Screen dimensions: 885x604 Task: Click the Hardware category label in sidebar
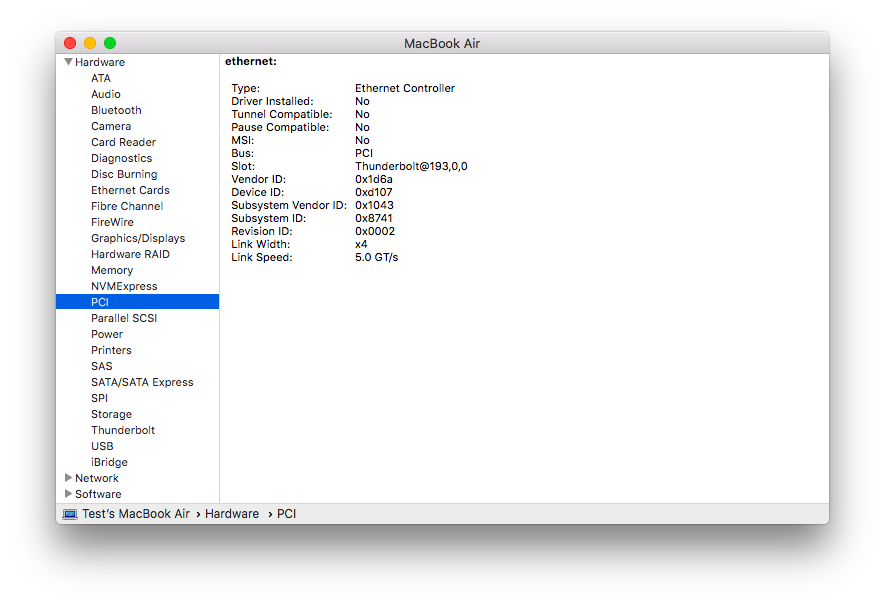pos(100,62)
